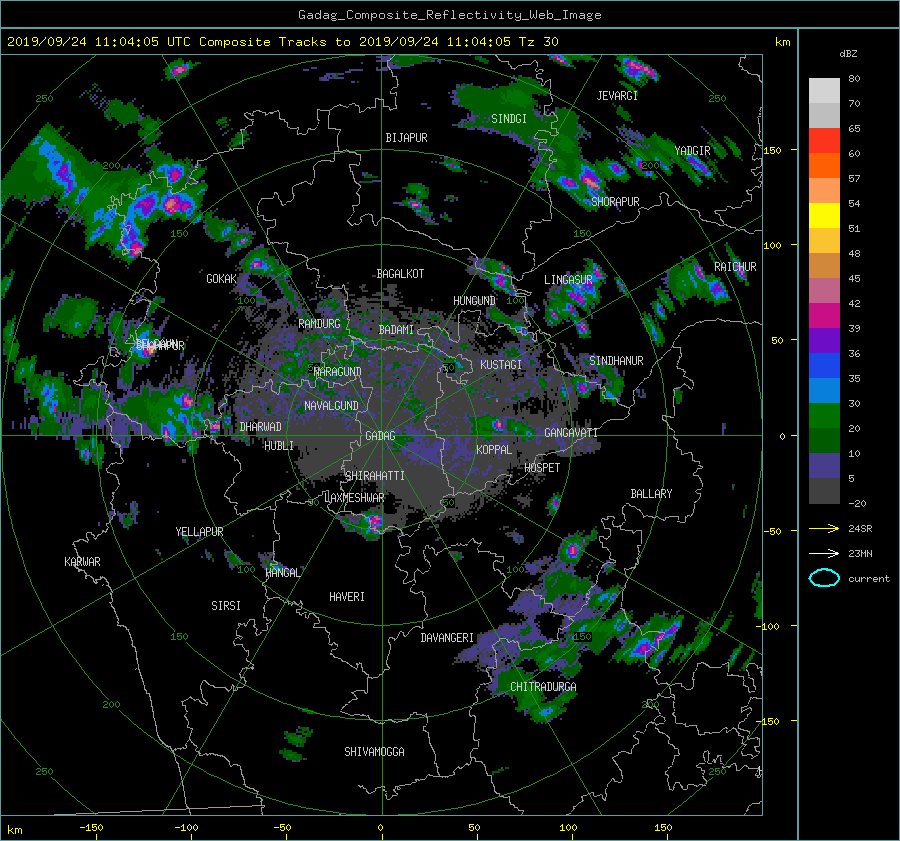The height and width of the screenshot is (841, 900).
Task: Click the NAVALGUND city label
Action: pyautogui.click(x=331, y=406)
